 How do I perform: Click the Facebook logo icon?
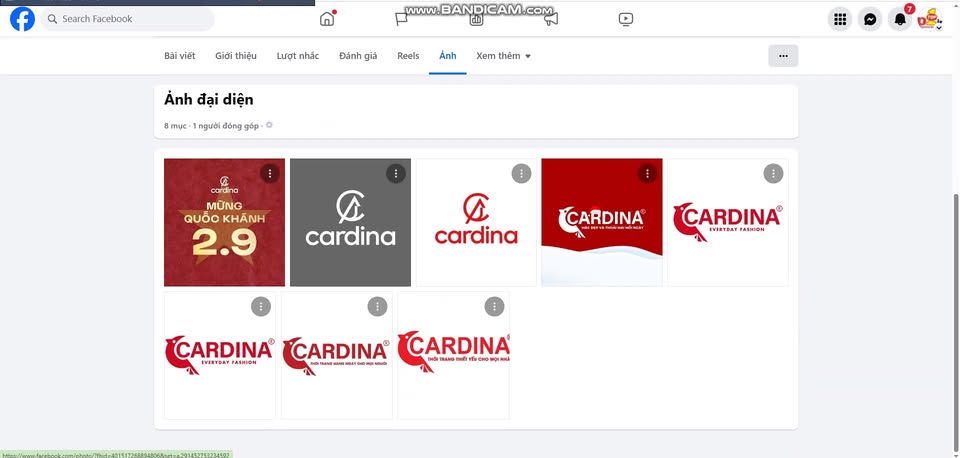tap(22, 19)
